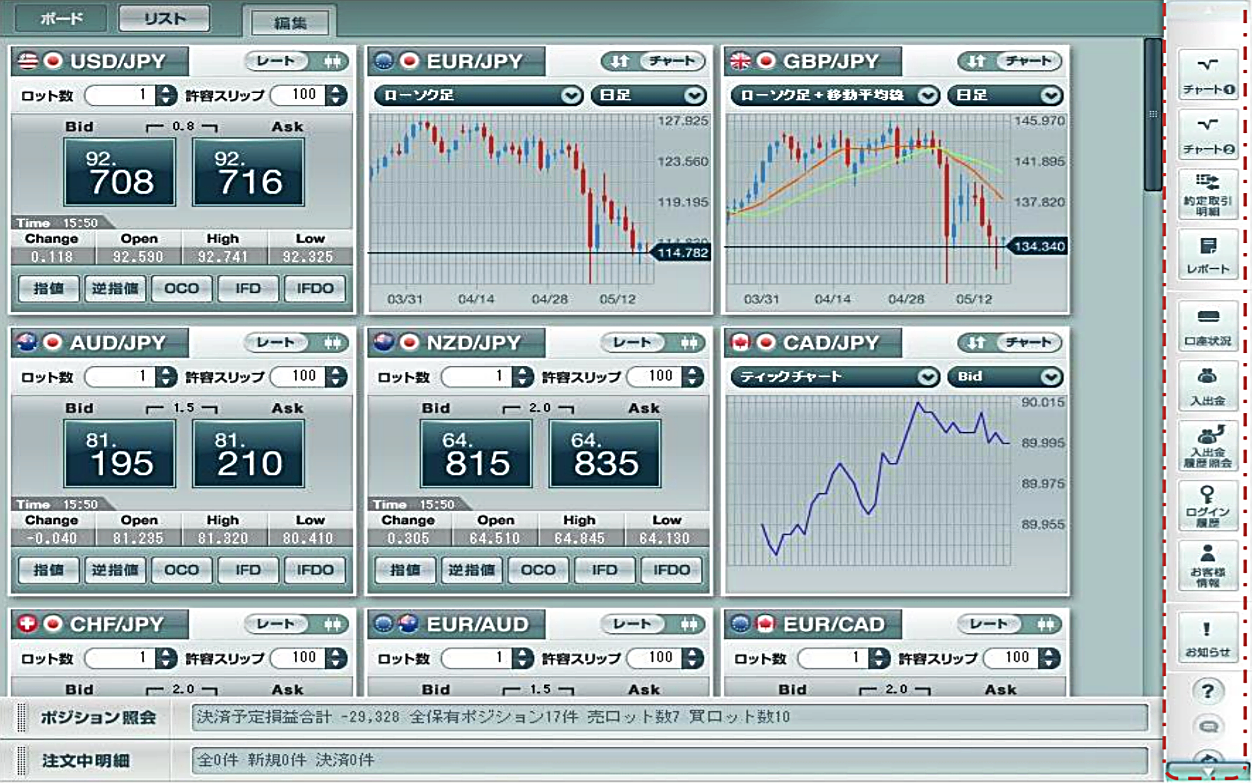The height and width of the screenshot is (783, 1252).
Task: Click EUR/CAD ロット数 input field
Action: (833, 658)
